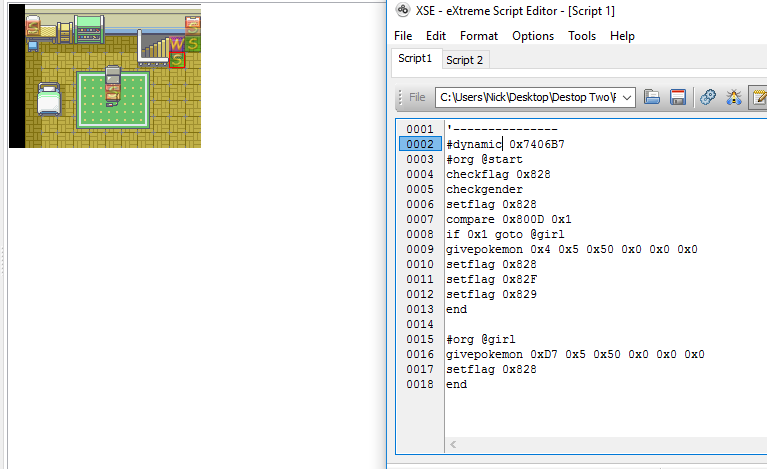Switch to the Script1 tab
This screenshot has width=767, height=469.
[x=415, y=58]
